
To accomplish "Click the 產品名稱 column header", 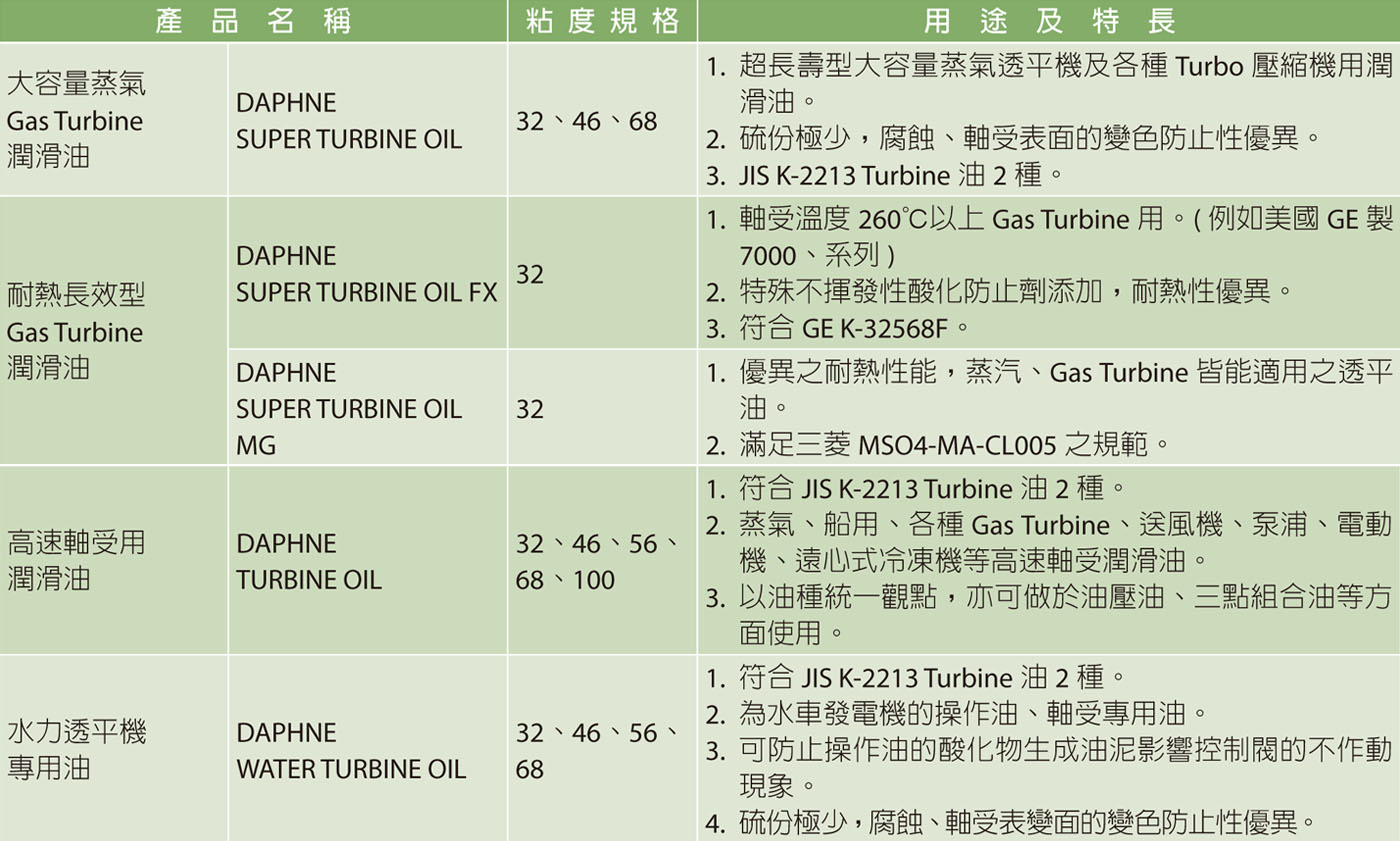I will coord(253,21).
